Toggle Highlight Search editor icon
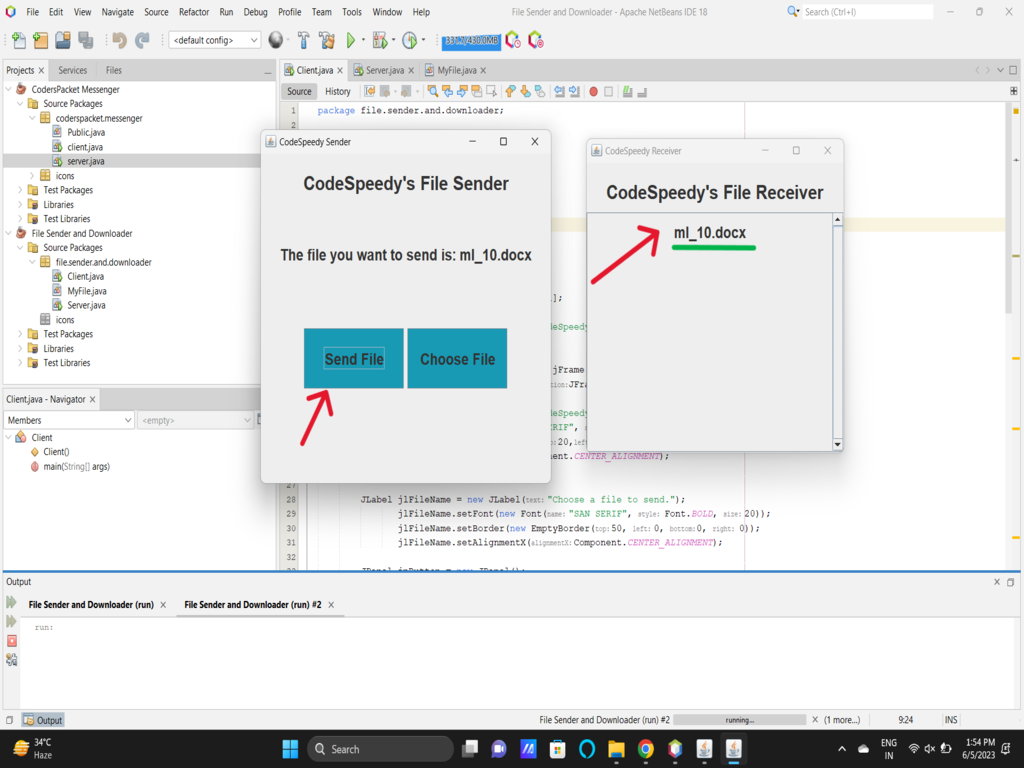Viewport: 1024px width, 768px height. coord(477,91)
